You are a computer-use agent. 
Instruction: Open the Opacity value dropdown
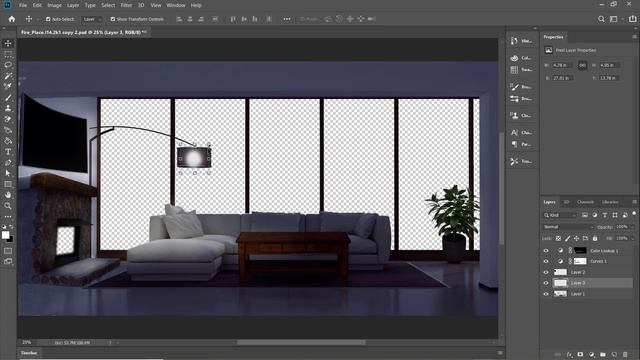point(632,227)
